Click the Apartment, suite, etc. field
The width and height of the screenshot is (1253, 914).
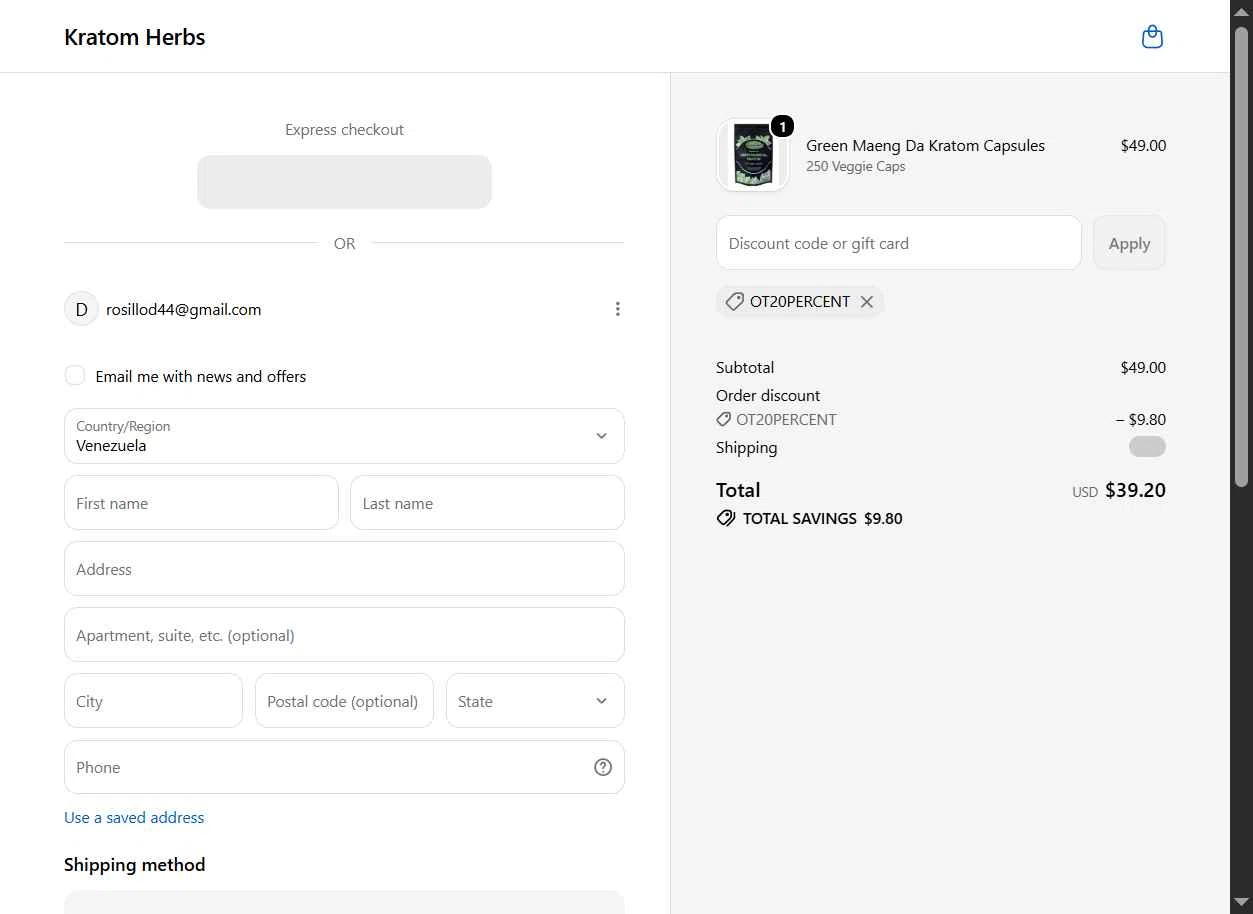(344, 635)
